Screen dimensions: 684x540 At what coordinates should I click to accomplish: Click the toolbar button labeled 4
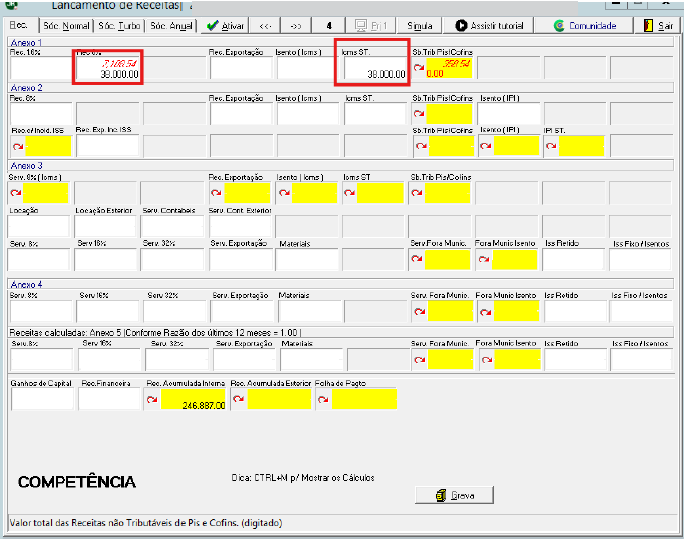pyautogui.click(x=329, y=26)
